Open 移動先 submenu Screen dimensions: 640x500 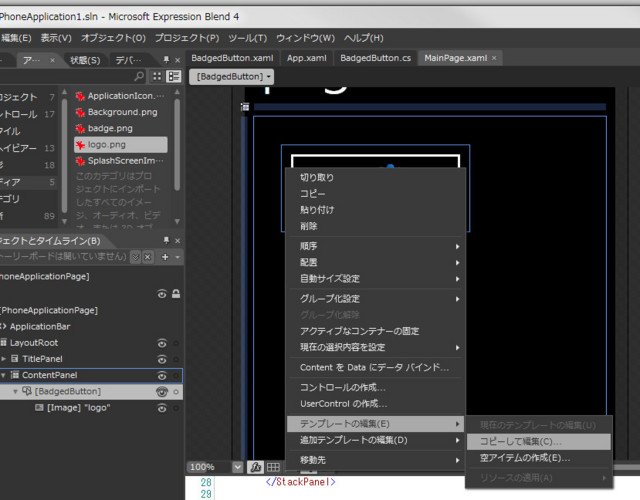[x=376, y=460]
